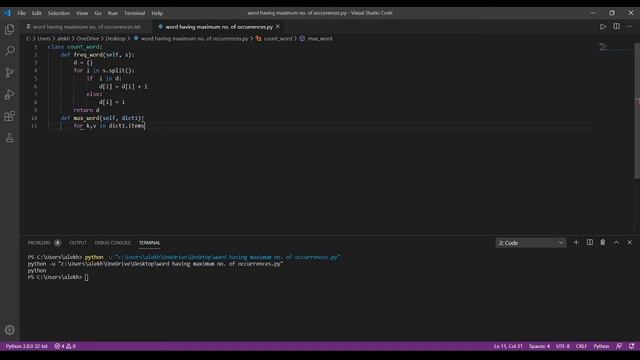
Task: Change language mode via 'Python' status
Action: point(601,346)
